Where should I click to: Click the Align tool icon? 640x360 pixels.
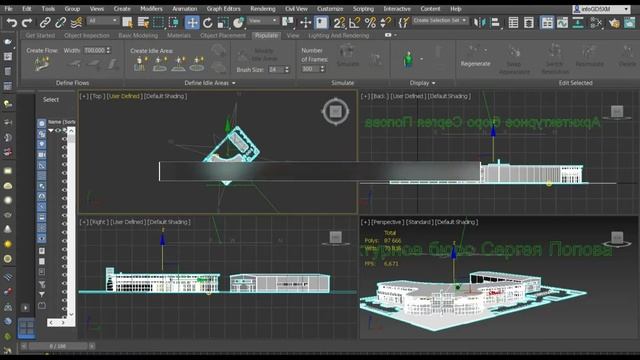(x=496, y=22)
